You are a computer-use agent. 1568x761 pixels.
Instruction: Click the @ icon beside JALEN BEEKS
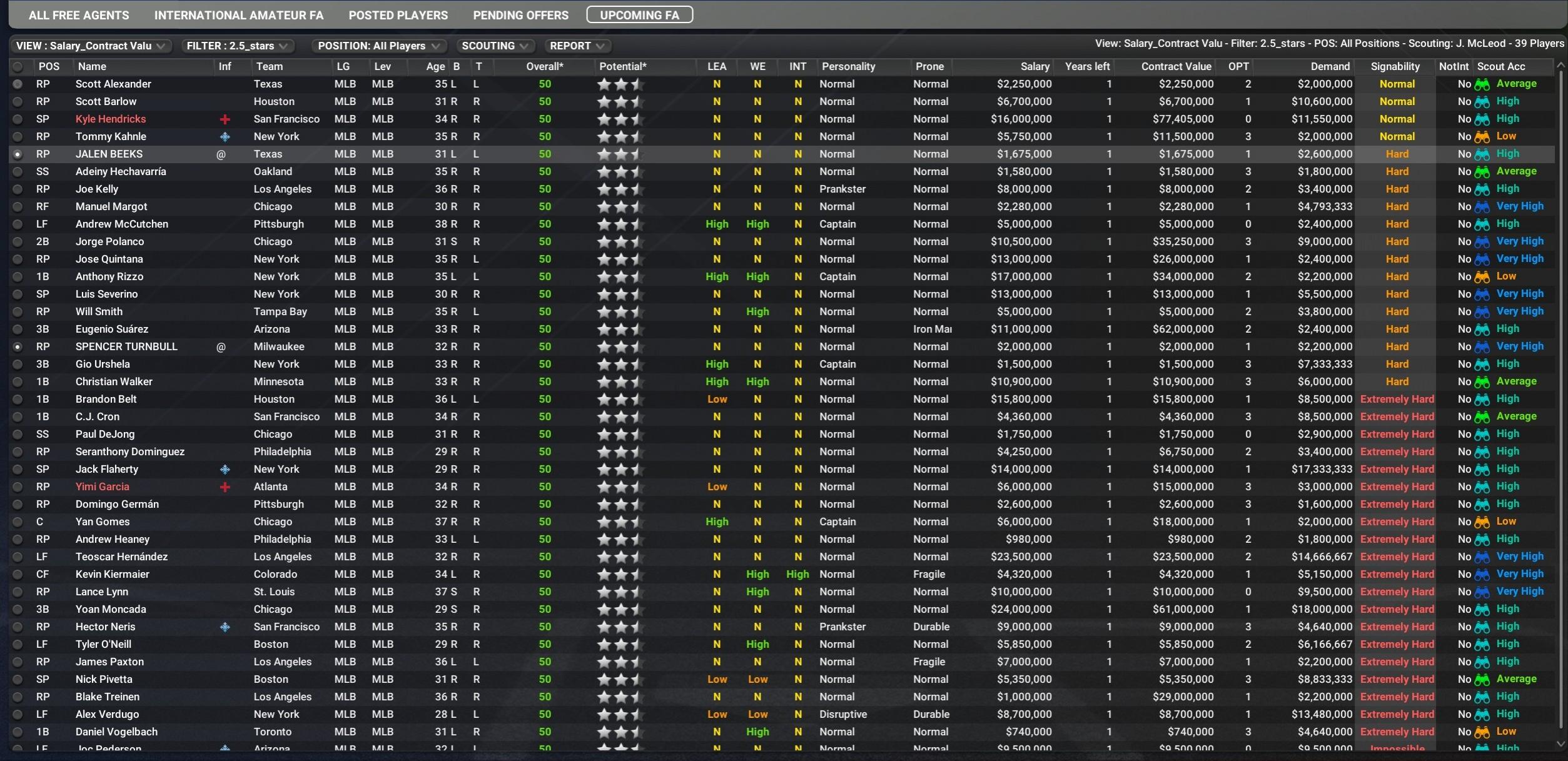point(221,154)
